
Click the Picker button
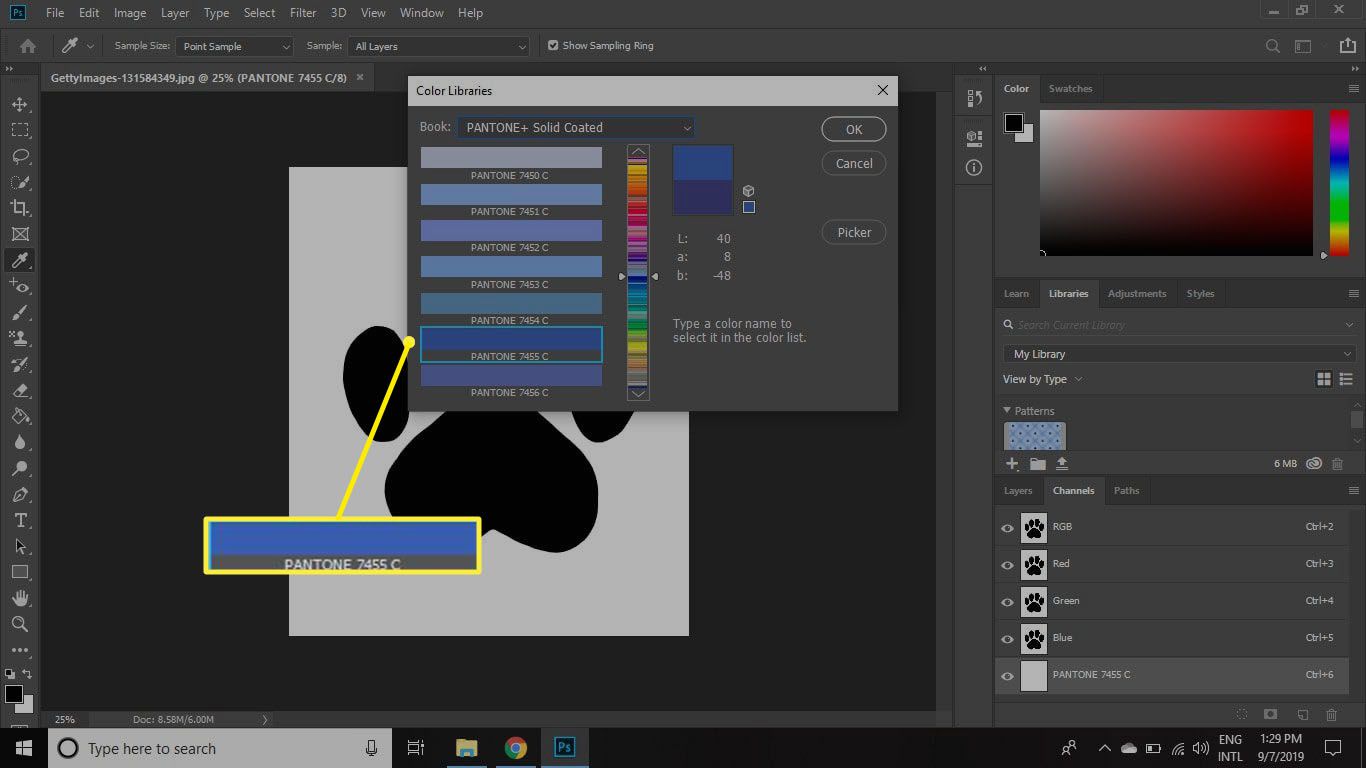click(854, 232)
